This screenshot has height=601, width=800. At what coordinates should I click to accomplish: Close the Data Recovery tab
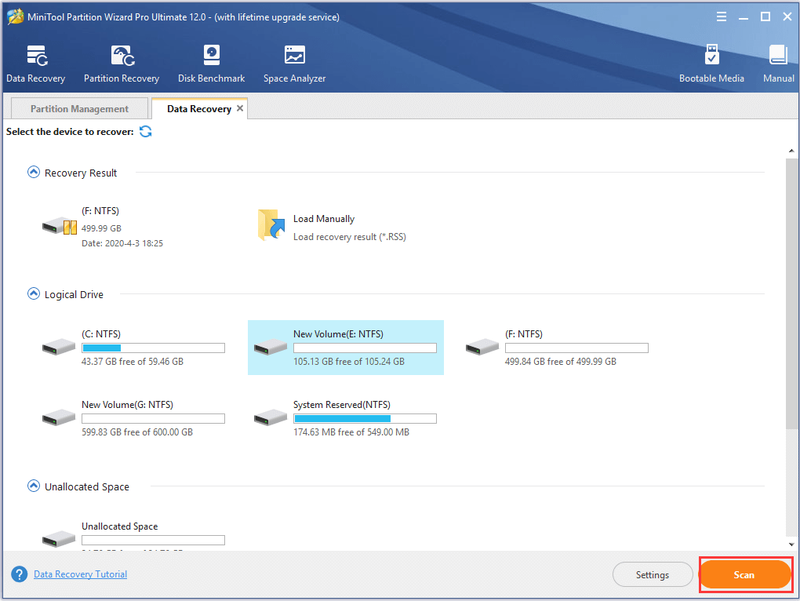[240, 108]
